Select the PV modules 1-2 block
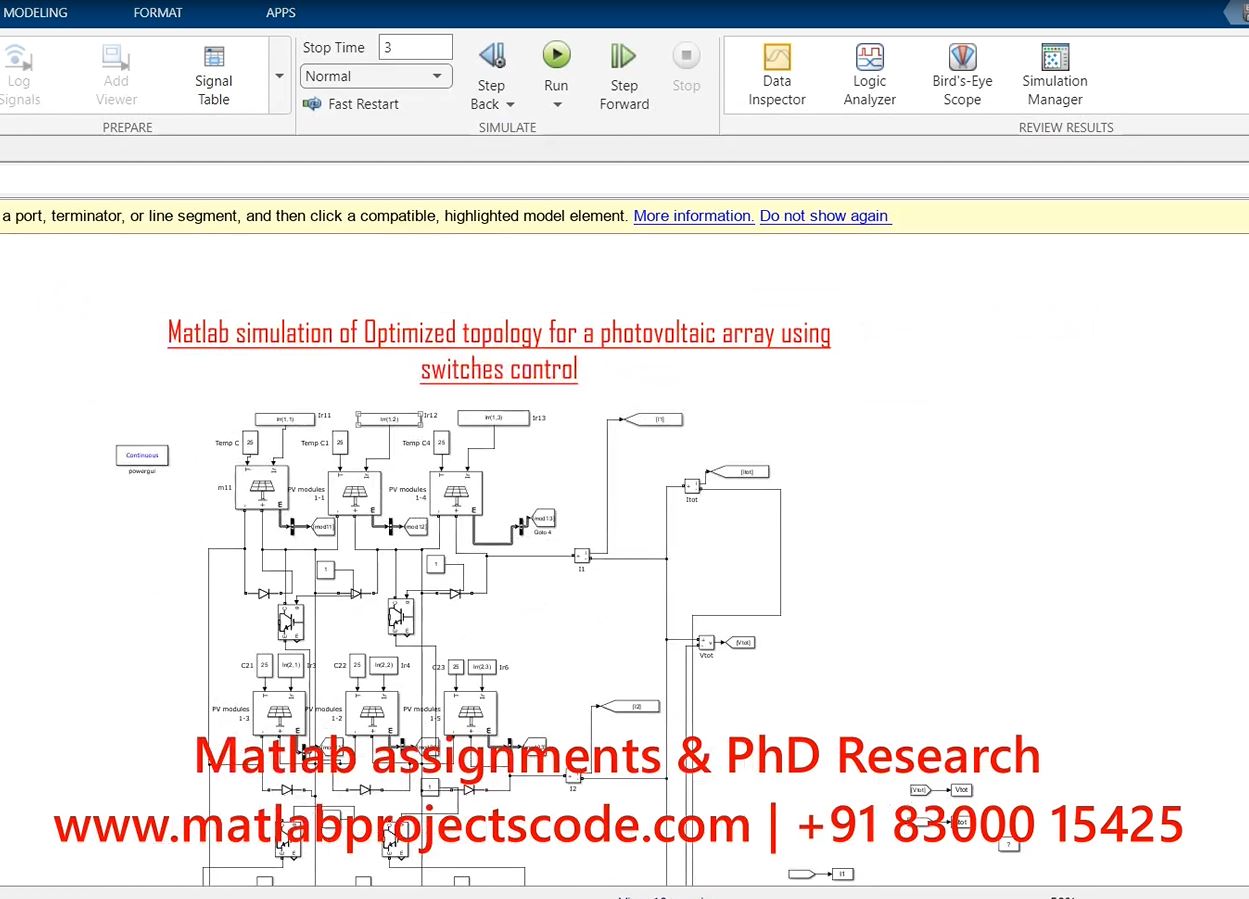Viewport: 1249px width, 899px height. pos(372,713)
